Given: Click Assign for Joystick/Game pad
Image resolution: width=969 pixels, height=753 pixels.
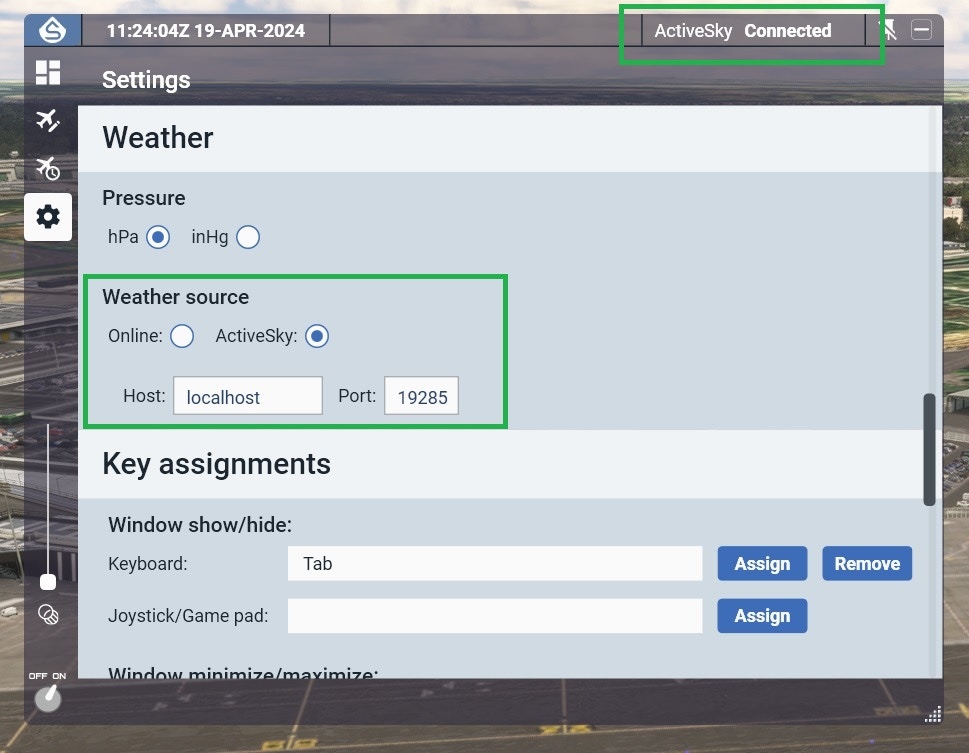Looking at the screenshot, I should (x=762, y=616).
